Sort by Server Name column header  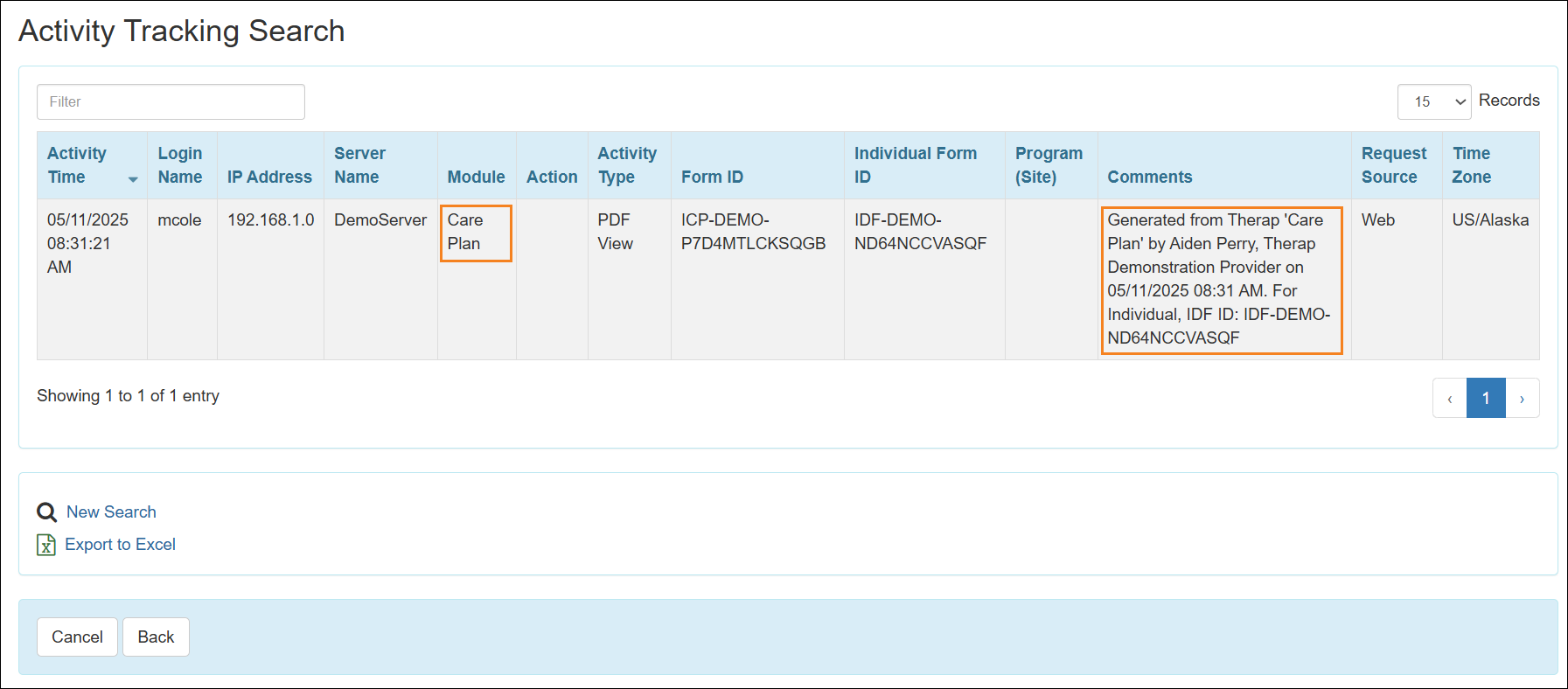(380, 165)
